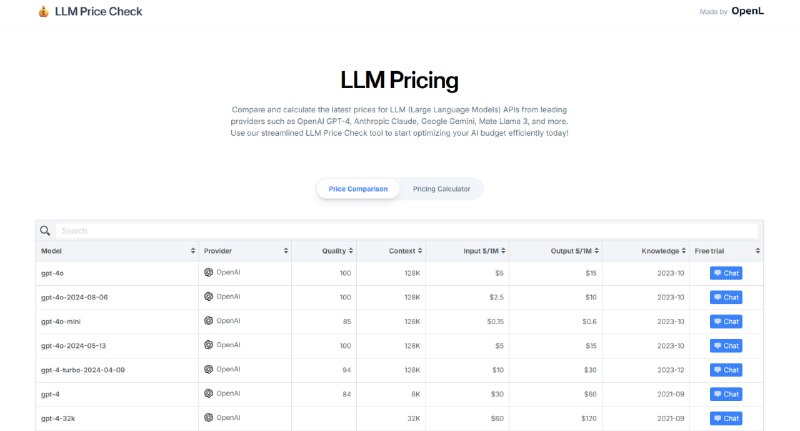Open Chat for gpt-4-turbo-2024-04-09
Image resolution: width=800 pixels, height=431 pixels.
726,370
